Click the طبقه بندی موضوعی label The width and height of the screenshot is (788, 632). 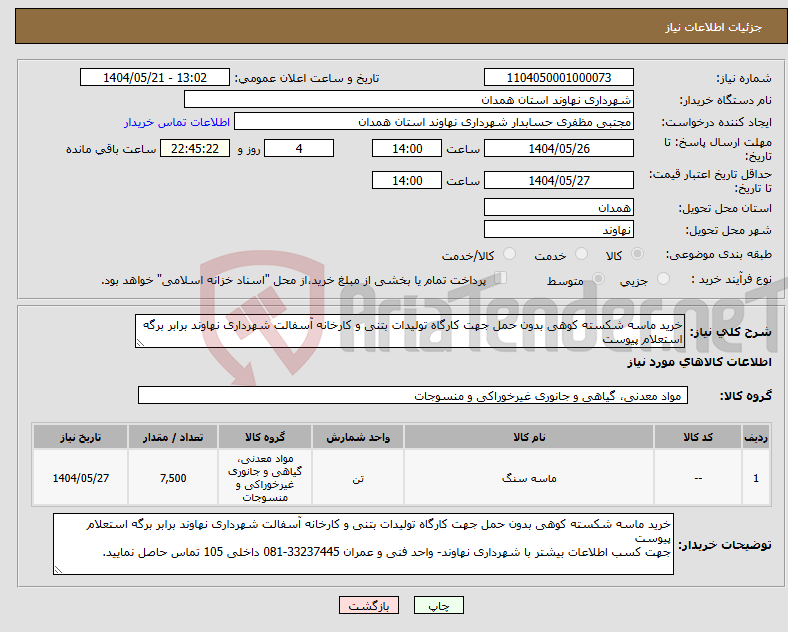tap(718, 255)
